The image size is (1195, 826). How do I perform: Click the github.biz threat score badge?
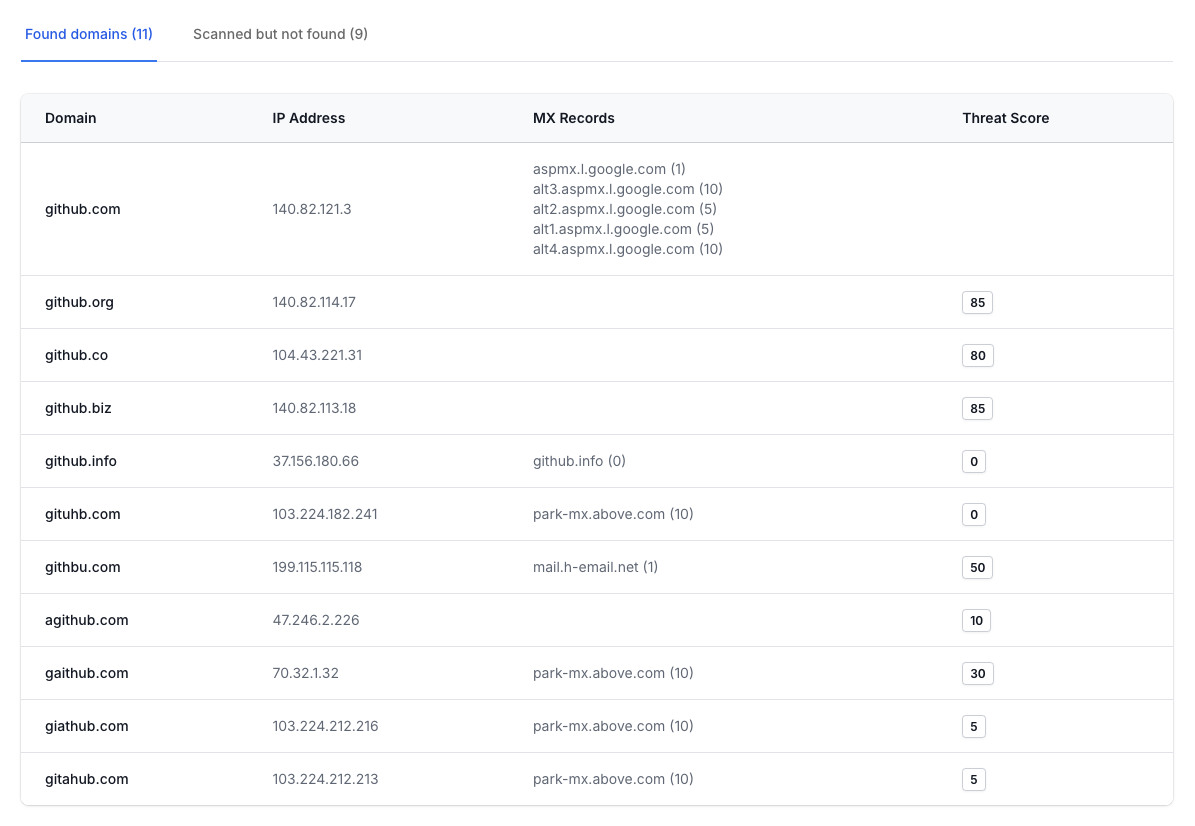pos(977,408)
